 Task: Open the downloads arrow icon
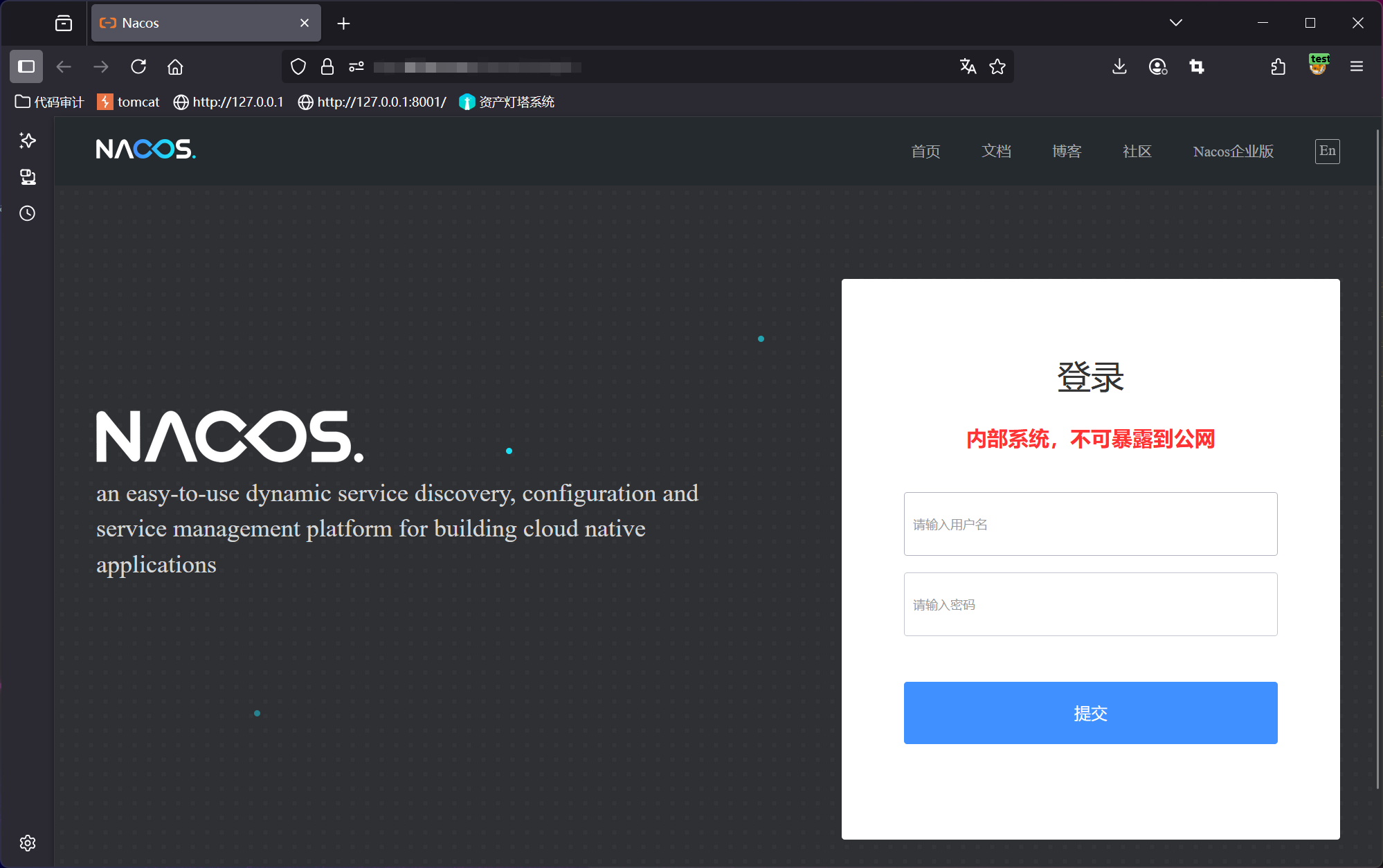[1119, 66]
